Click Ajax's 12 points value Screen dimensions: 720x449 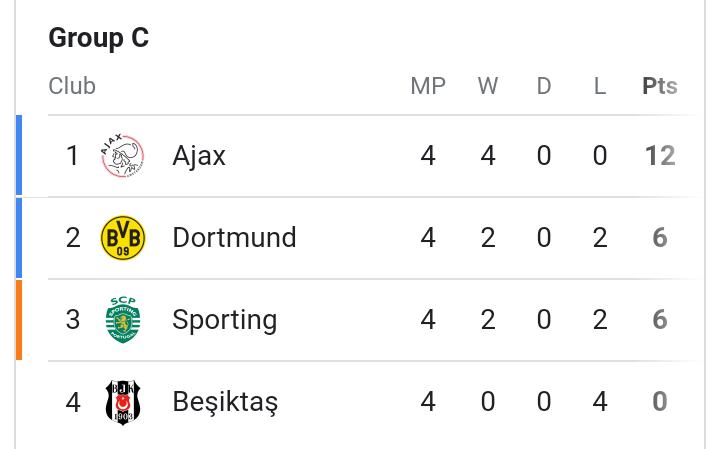point(659,156)
